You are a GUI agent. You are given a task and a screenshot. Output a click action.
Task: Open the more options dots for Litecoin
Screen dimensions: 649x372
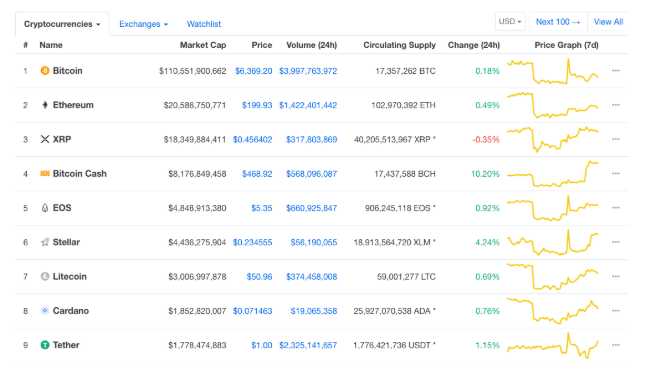point(615,276)
